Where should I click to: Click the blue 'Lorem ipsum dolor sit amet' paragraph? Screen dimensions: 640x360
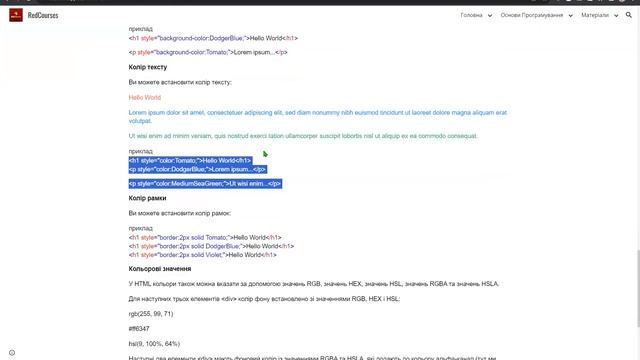[318, 117]
